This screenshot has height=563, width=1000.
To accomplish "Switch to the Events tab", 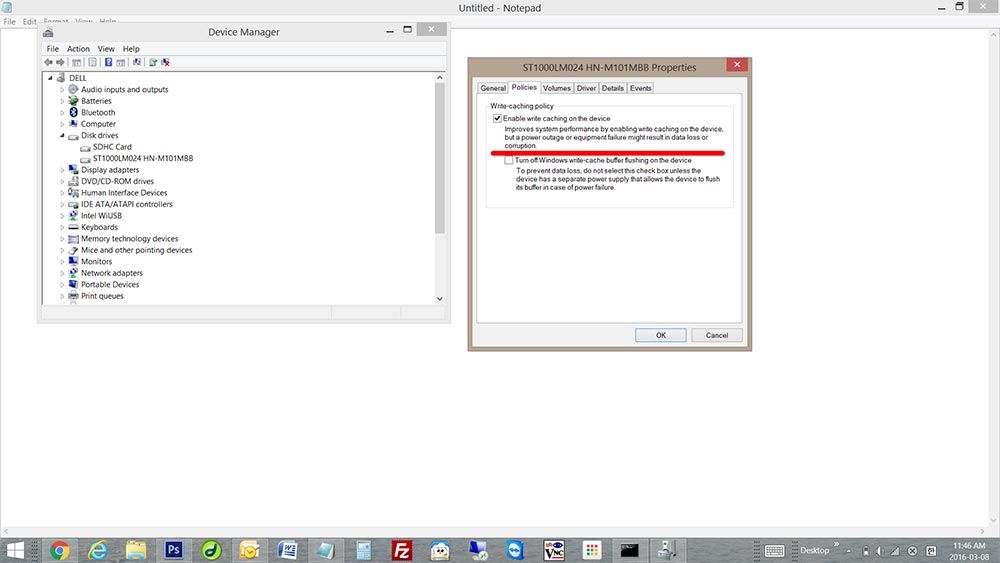I will point(640,89).
